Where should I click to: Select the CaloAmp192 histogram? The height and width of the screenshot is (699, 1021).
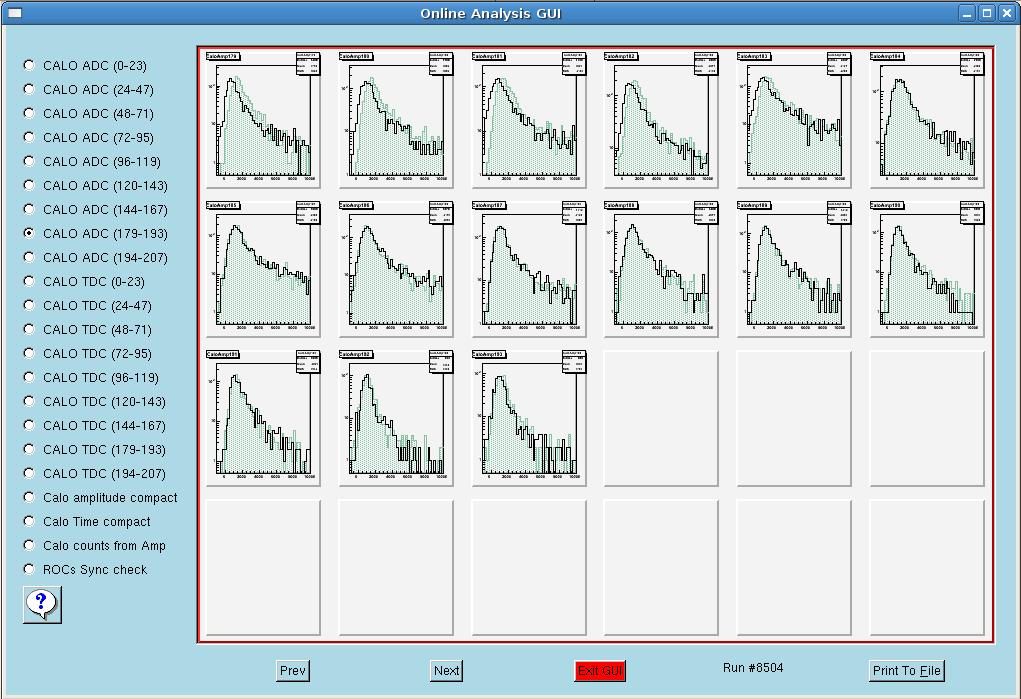click(x=396, y=418)
